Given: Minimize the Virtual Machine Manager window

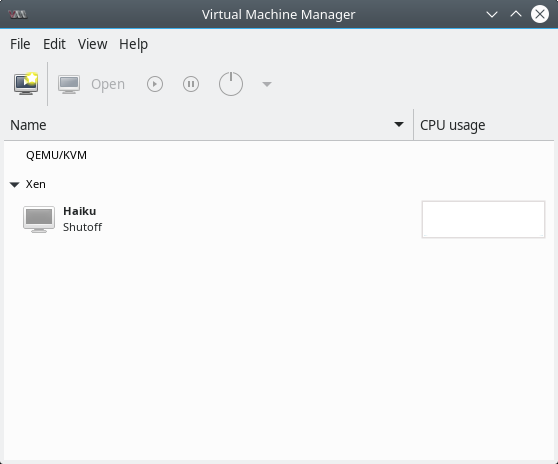Looking at the screenshot, I should point(492,15).
